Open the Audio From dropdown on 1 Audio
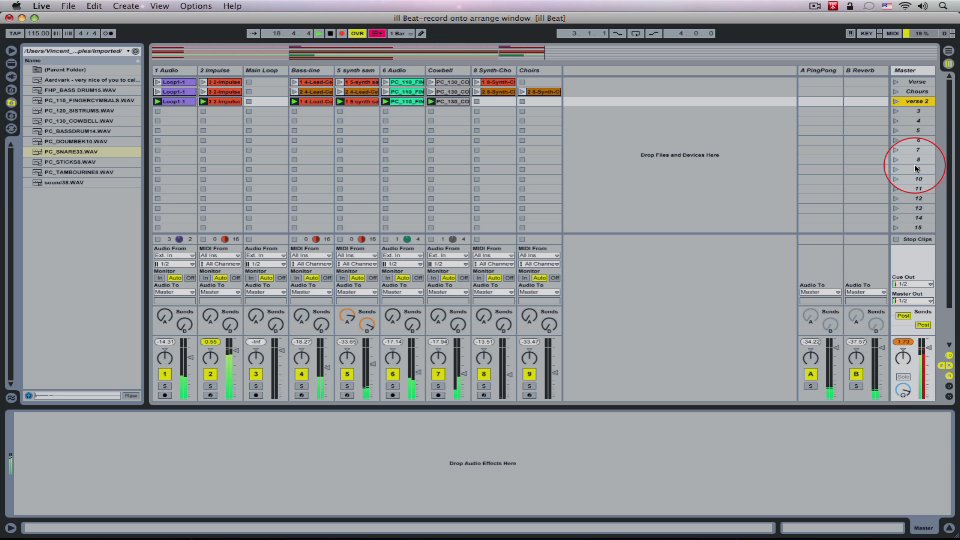The width and height of the screenshot is (960, 540). (x=174, y=255)
